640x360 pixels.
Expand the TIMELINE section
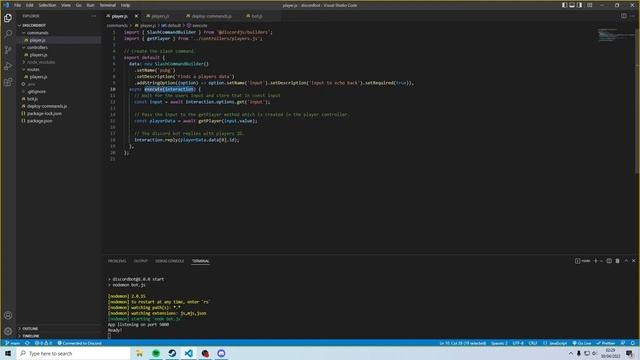coord(31,336)
